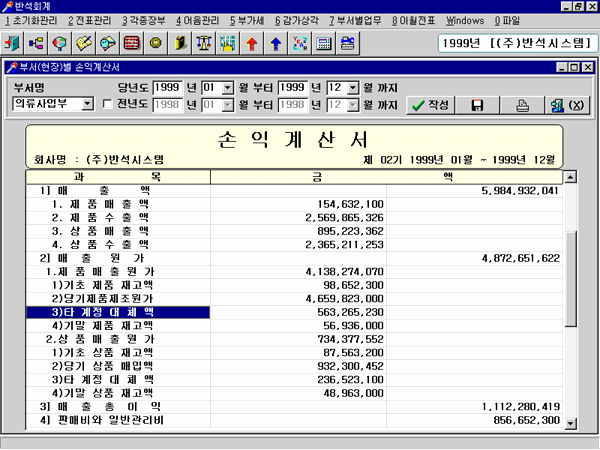Select the 4)기말 제품 재고액 row
This screenshot has height=450, width=600.
pos(294,326)
